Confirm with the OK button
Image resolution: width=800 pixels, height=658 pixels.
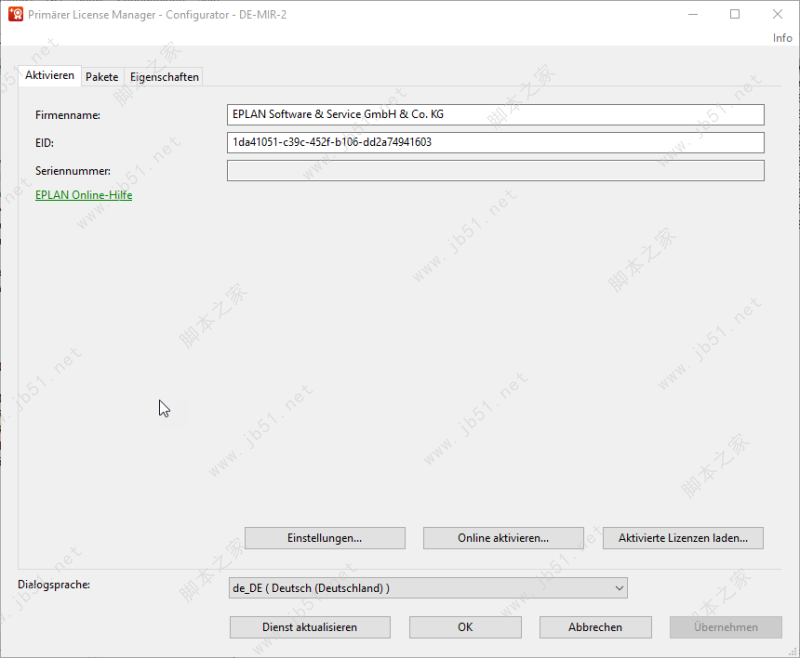(465, 627)
